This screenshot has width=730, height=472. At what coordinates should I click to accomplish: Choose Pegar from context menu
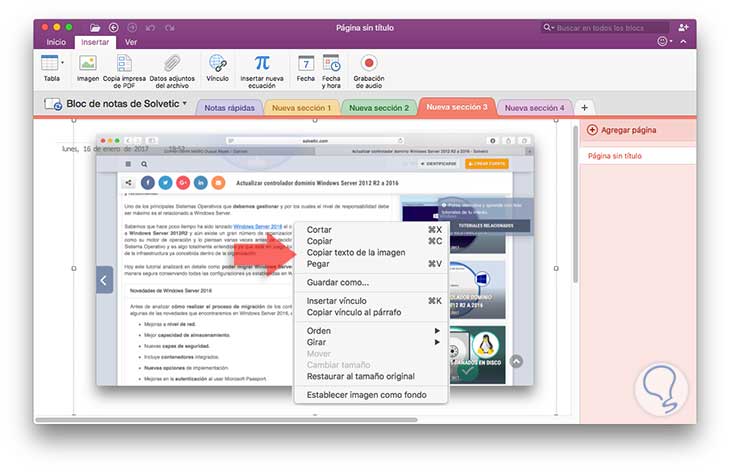coord(372,264)
